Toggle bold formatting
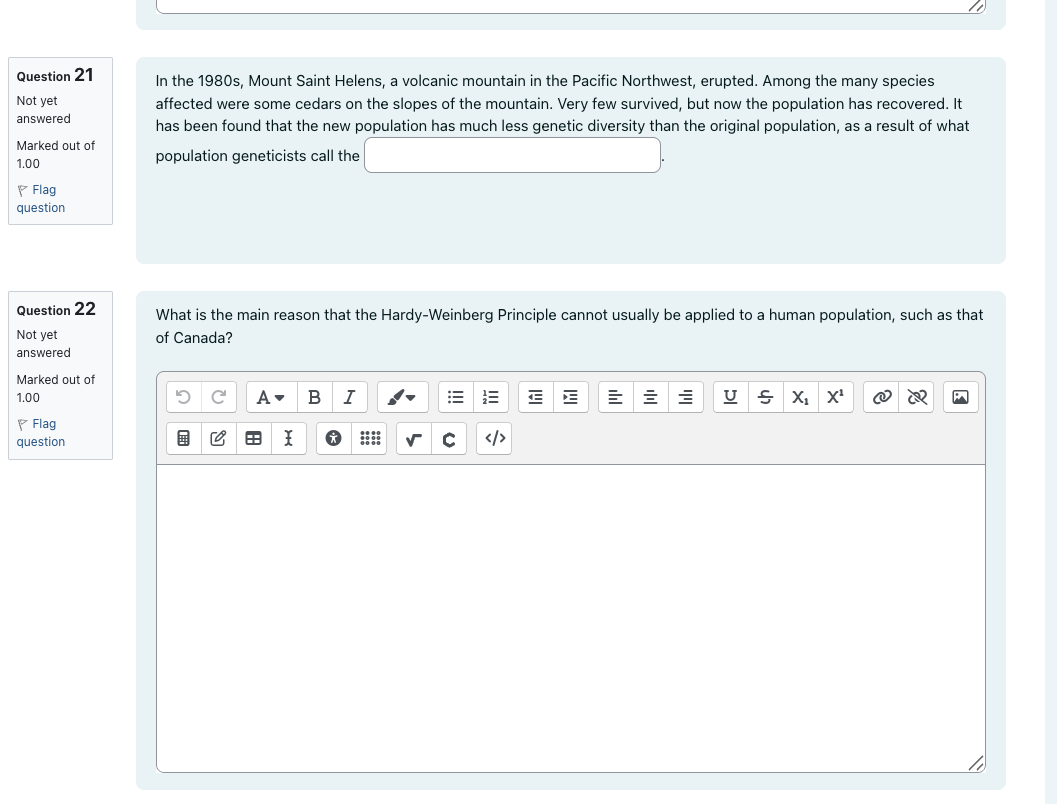This screenshot has width=1057, height=804. [314, 397]
